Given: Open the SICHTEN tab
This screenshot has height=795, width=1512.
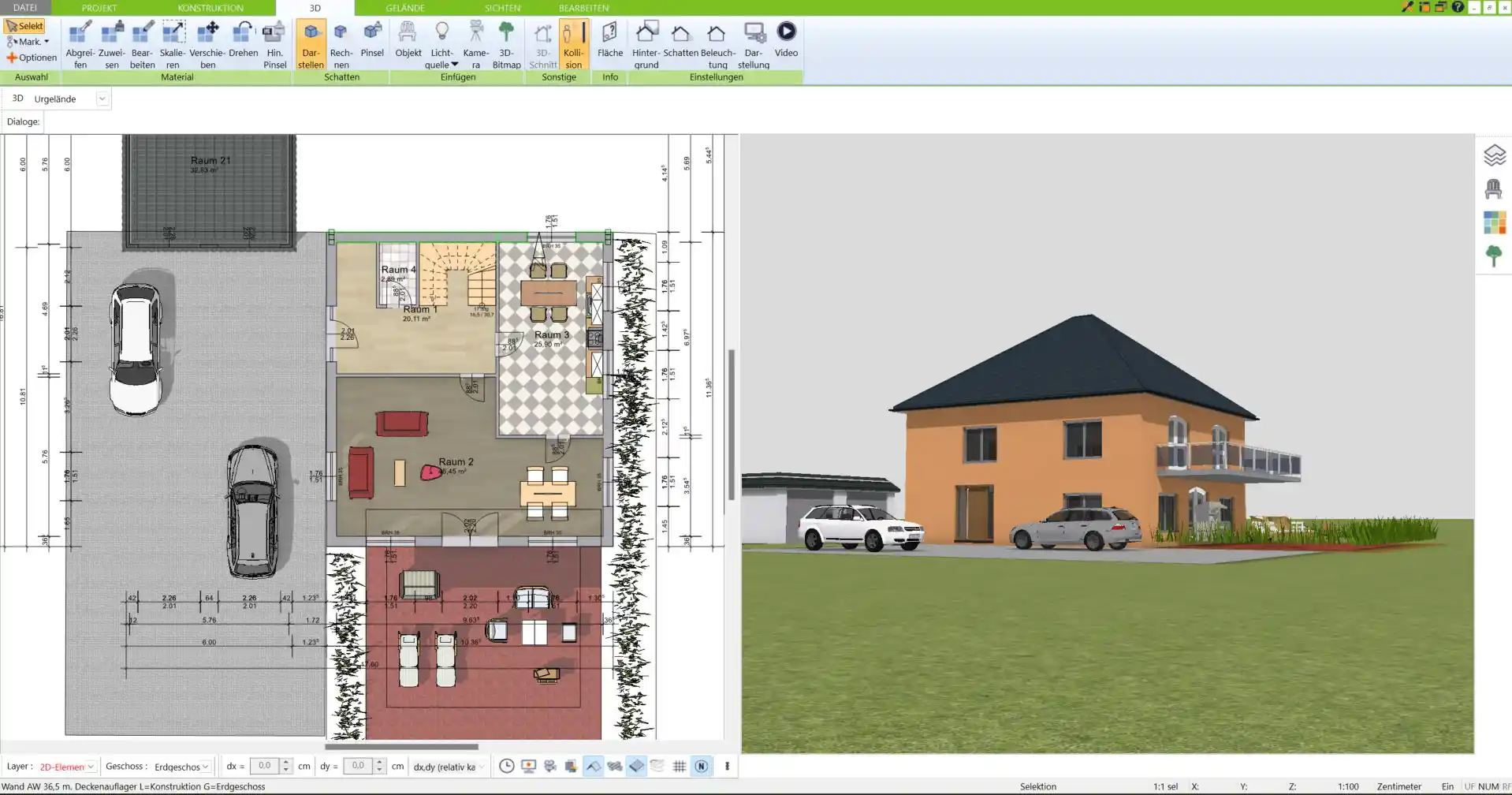Looking at the screenshot, I should (502, 8).
